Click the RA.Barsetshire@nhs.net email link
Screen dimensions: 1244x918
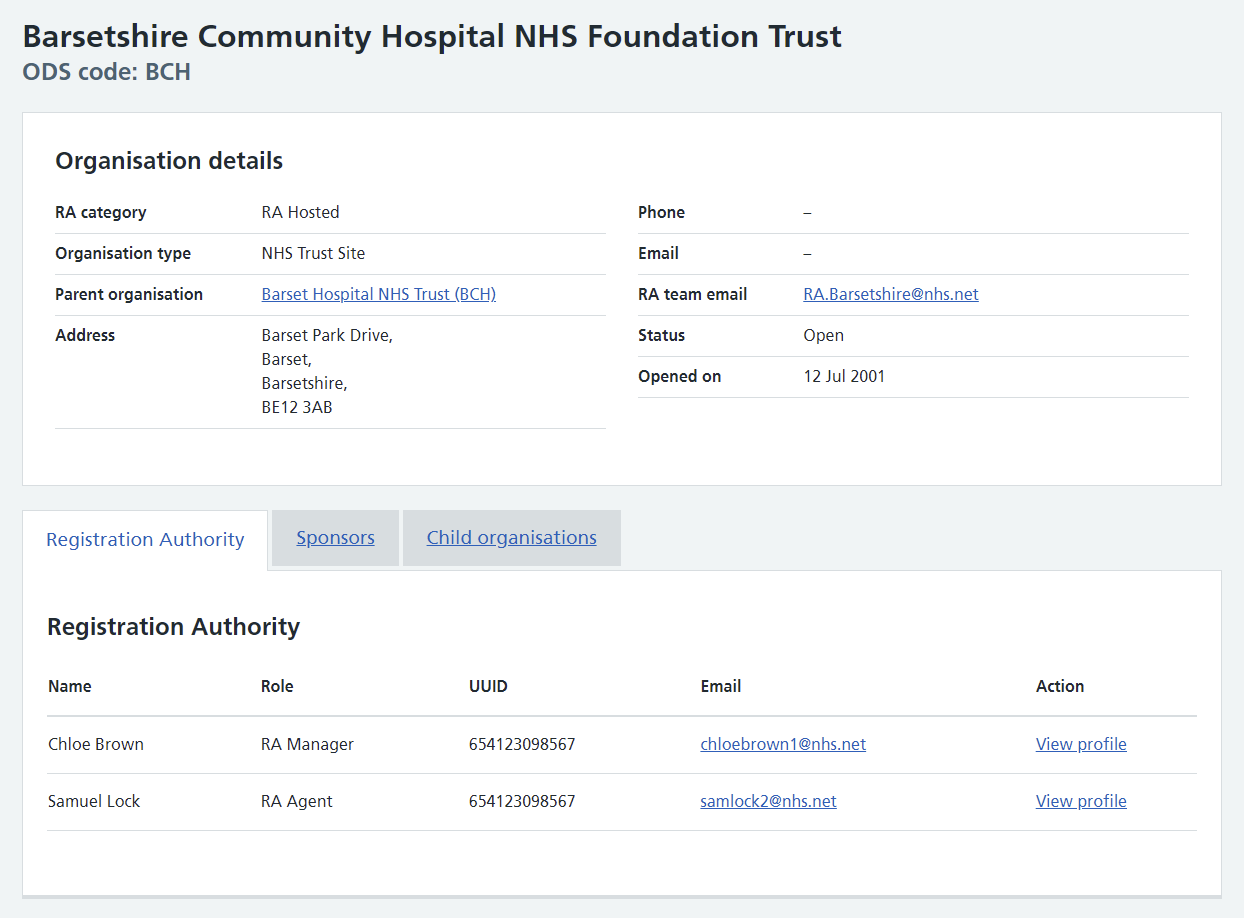(891, 294)
